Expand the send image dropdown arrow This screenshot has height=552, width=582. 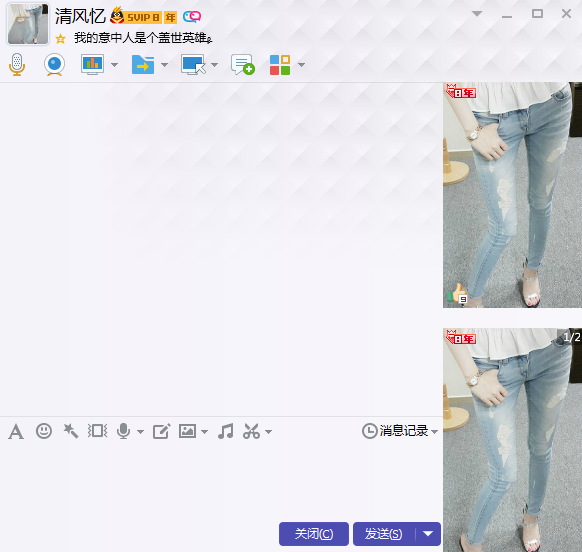tap(205, 432)
